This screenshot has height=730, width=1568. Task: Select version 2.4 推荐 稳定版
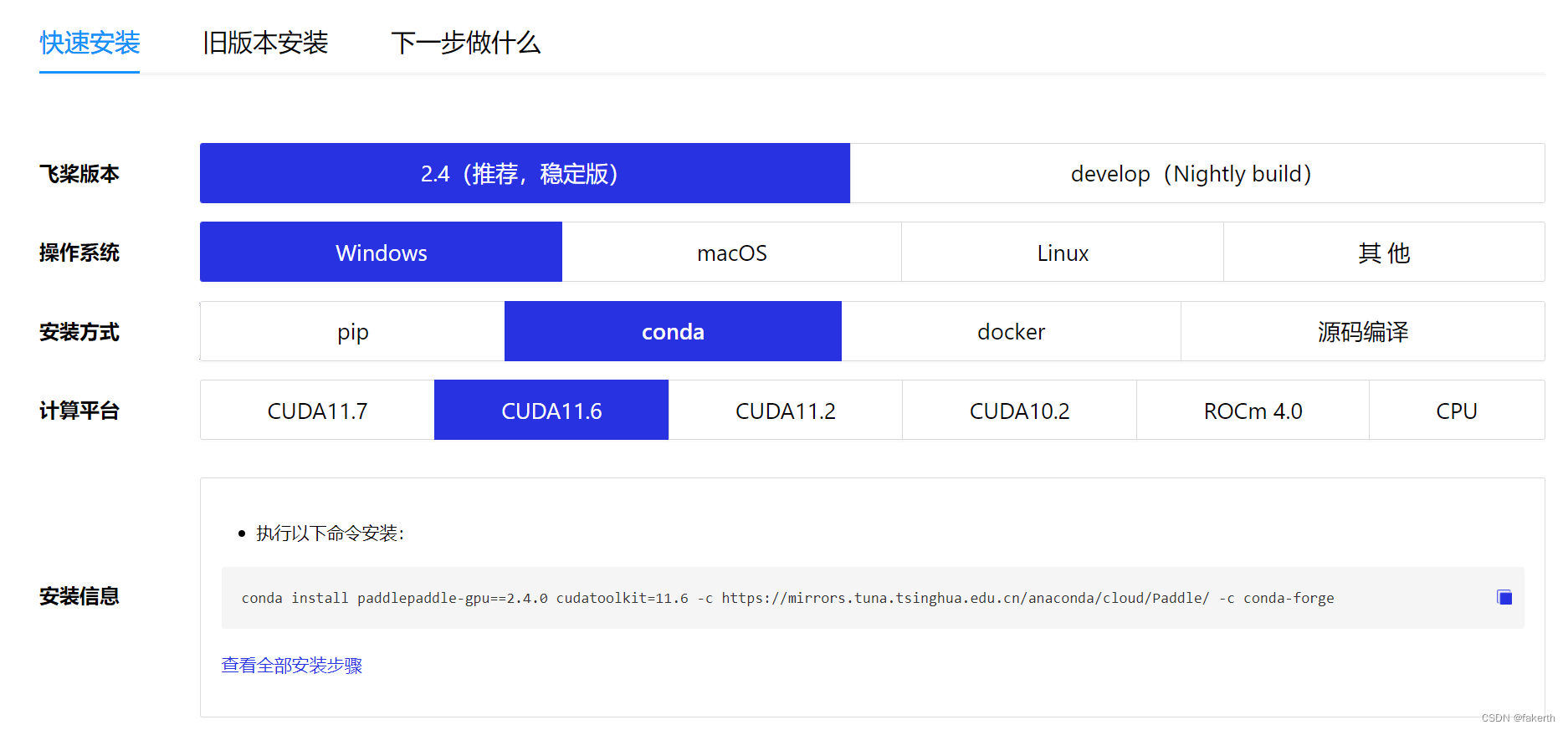(x=525, y=173)
